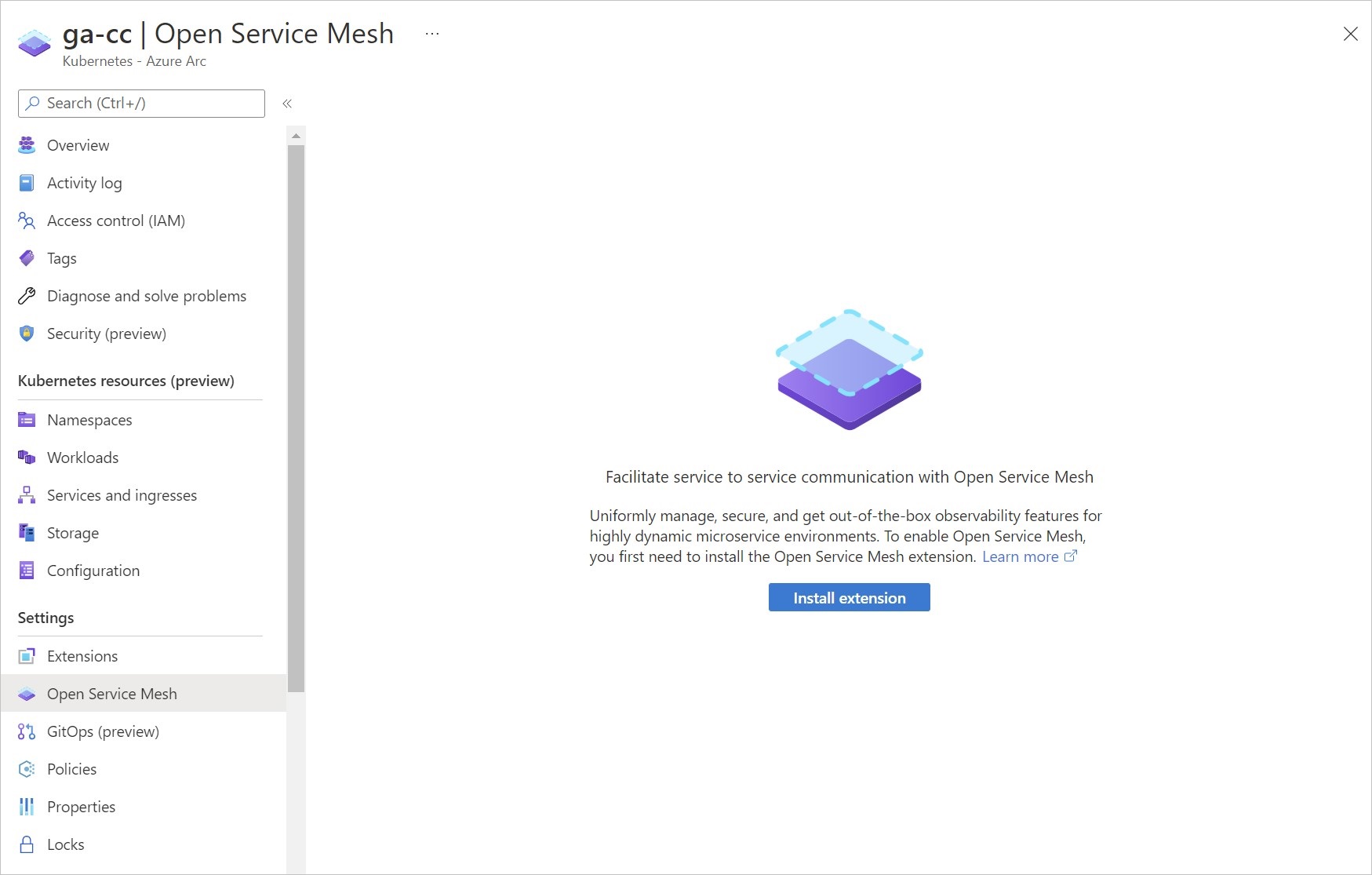This screenshot has height=875, width=1372.
Task: Click the search magnifier icon
Action: click(32, 104)
